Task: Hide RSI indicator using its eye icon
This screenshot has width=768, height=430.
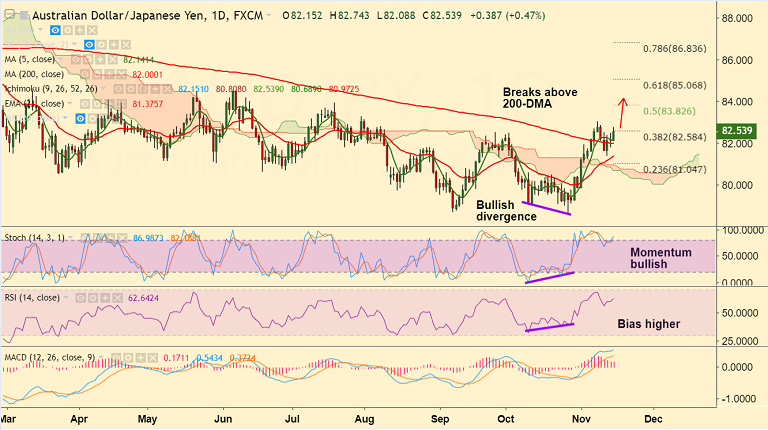Action: pyautogui.click(x=80, y=298)
